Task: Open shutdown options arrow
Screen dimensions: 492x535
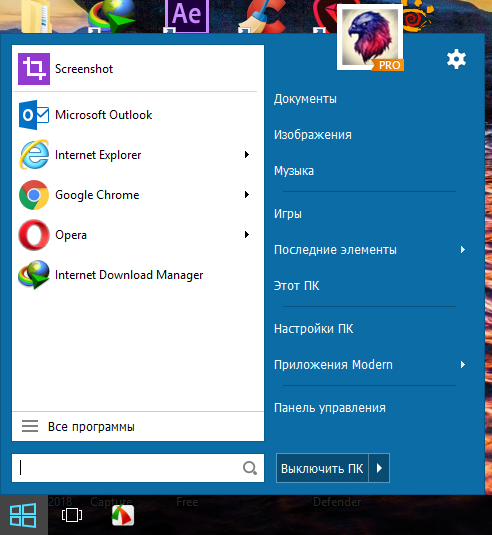Action: pos(379,468)
